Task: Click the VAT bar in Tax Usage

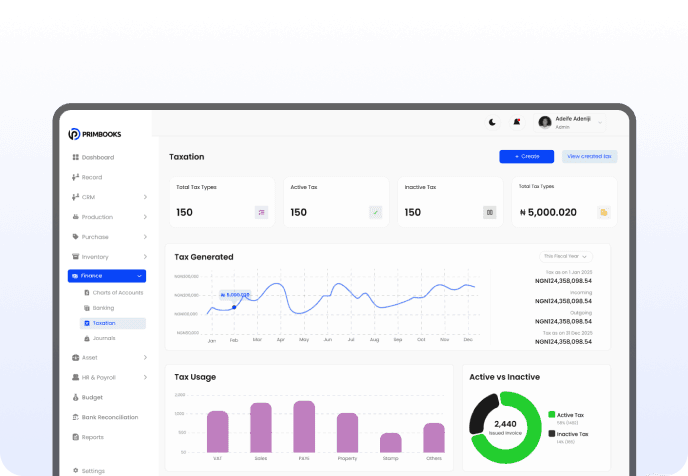Action: coord(218,432)
